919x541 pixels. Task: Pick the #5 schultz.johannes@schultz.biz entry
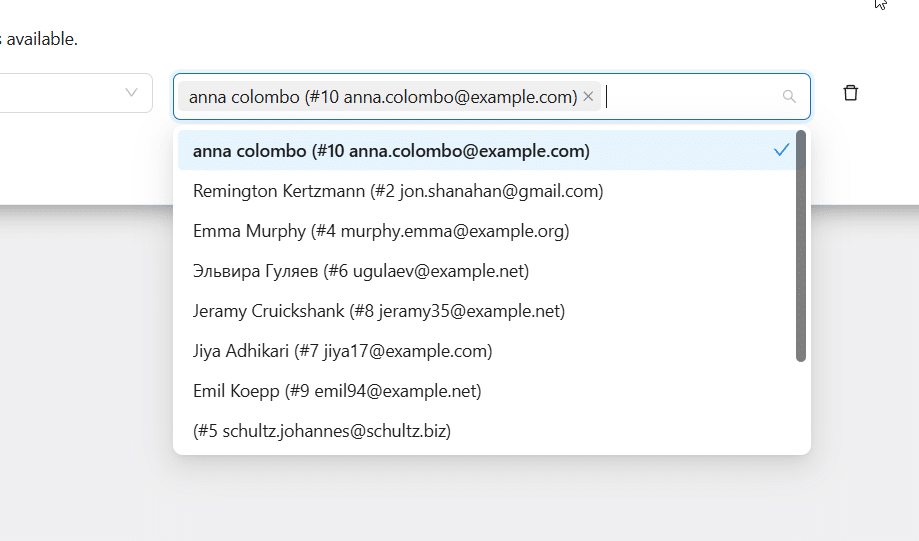[322, 431]
